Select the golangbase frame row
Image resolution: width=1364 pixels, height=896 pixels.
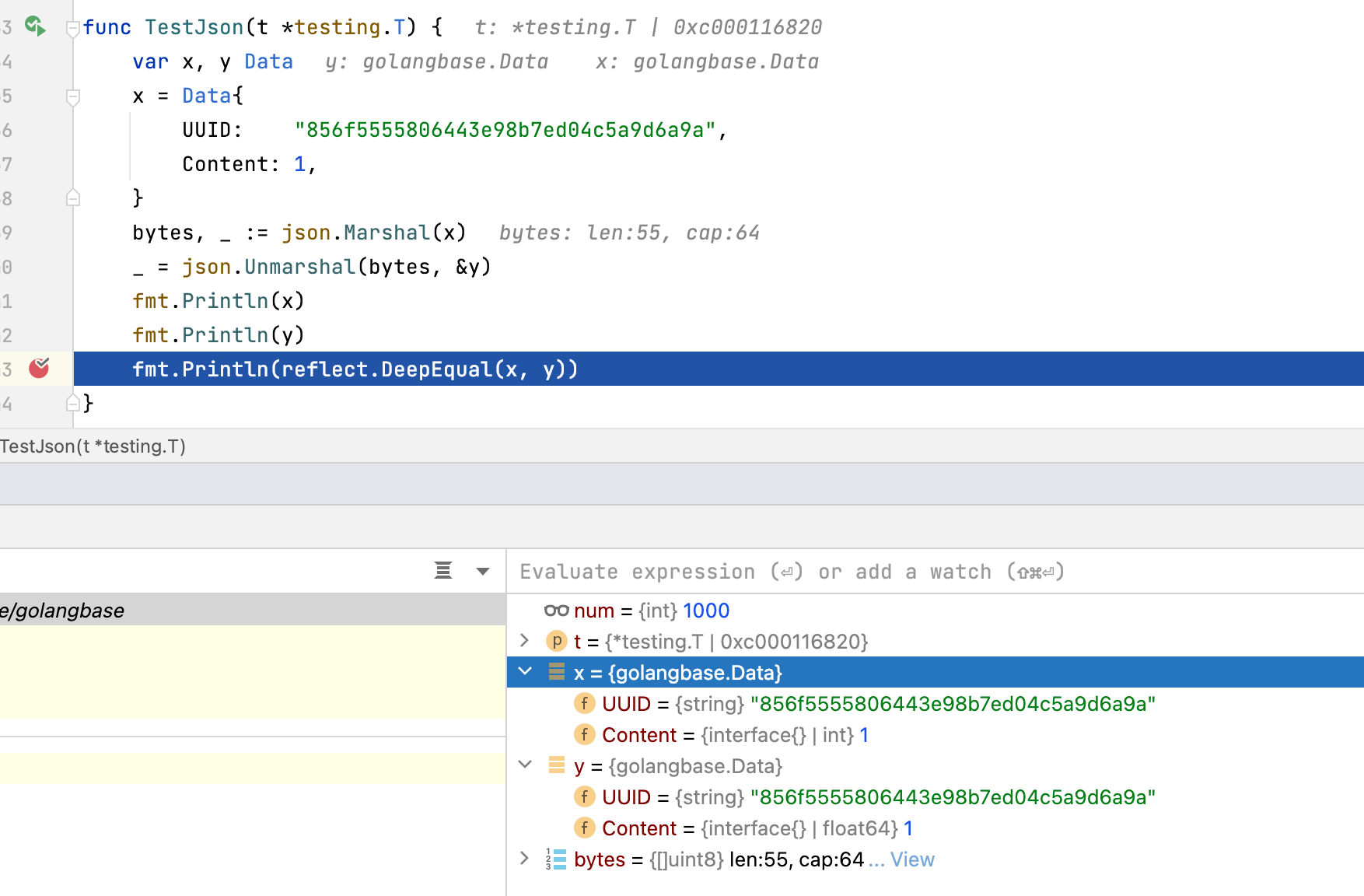click(253, 611)
